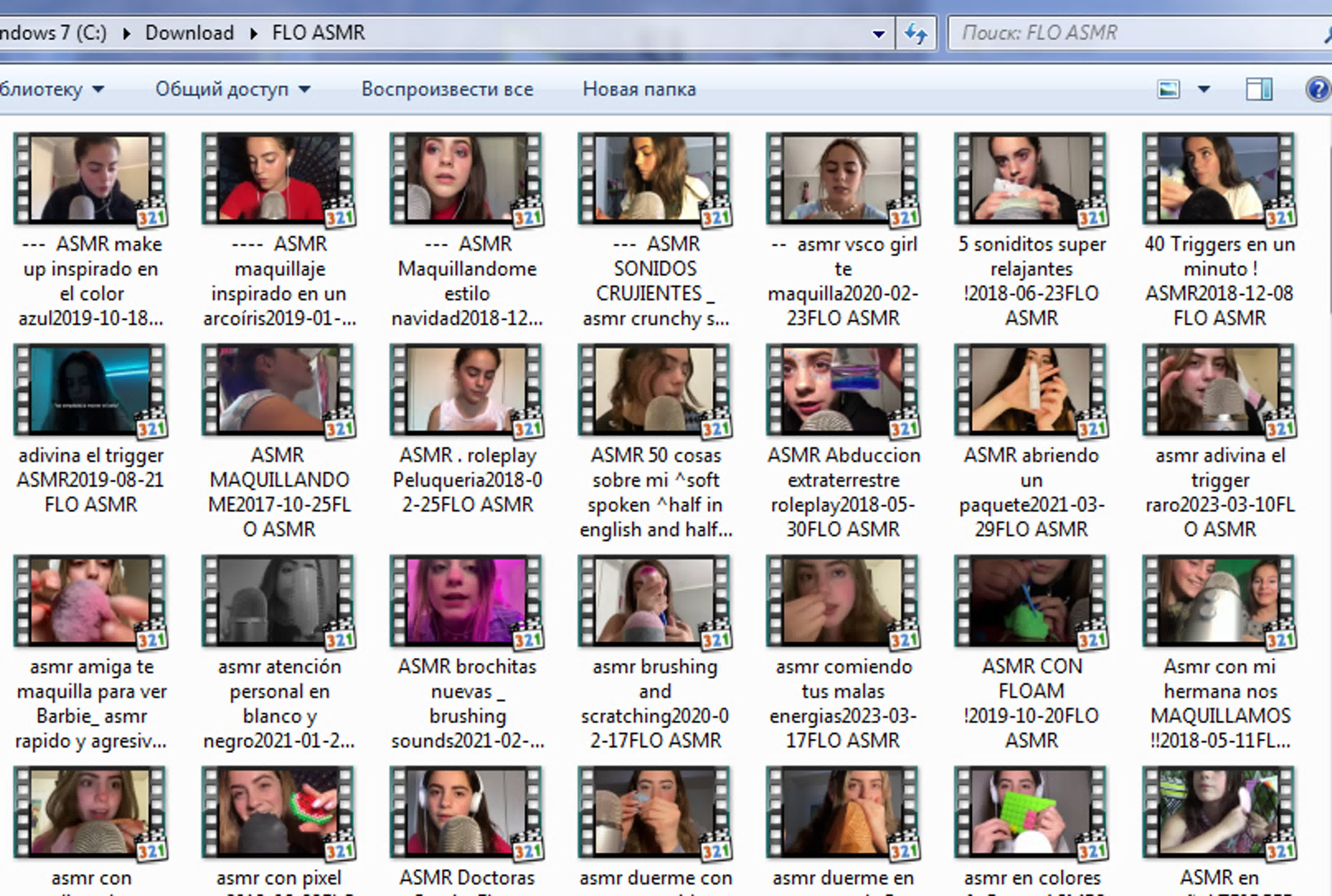1332x896 pixels.
Task: Expand the Общий доступ menu
Action: pyautogui.click(x=233, y=90)
